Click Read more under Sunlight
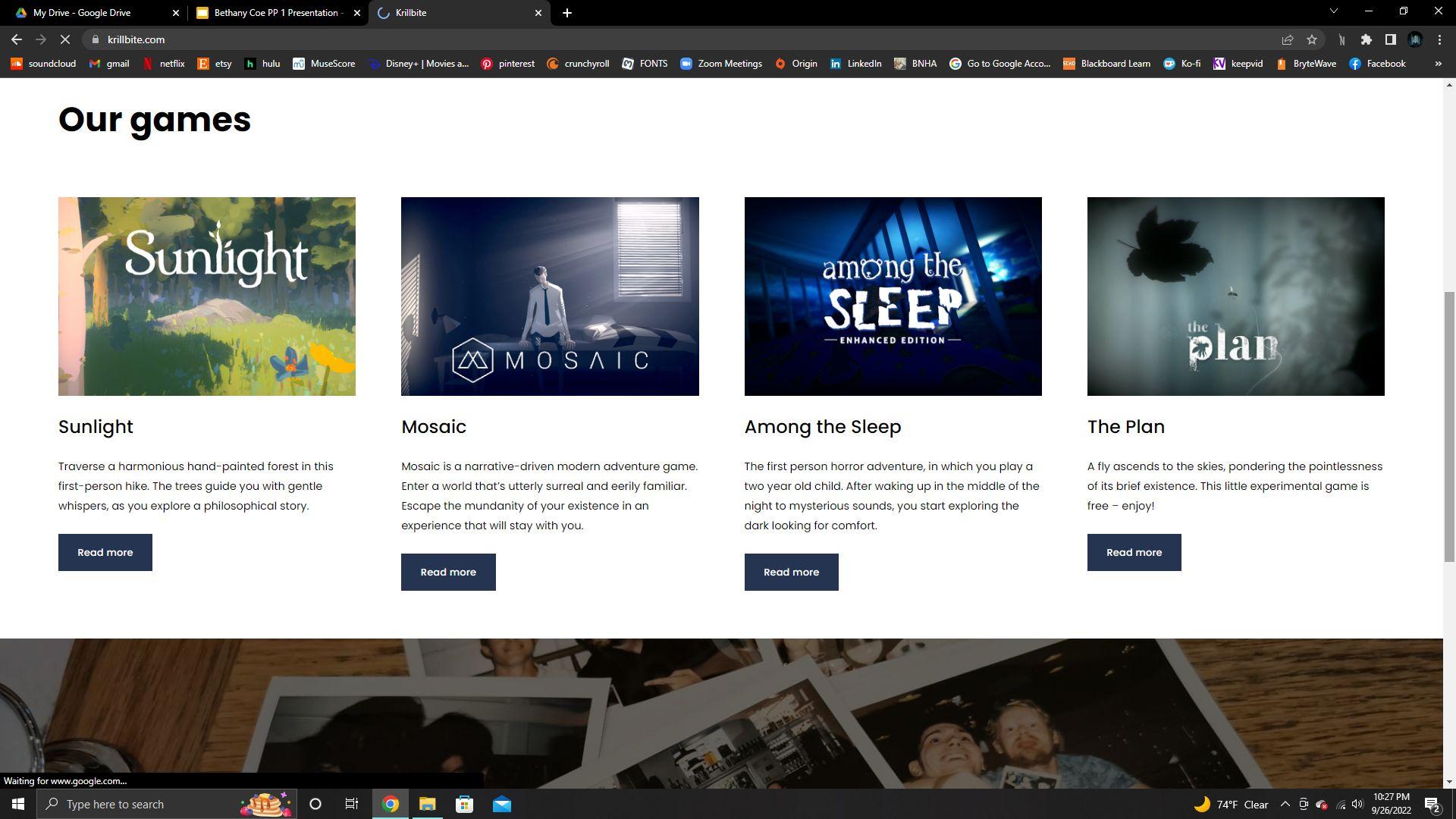The width and height of the screenshot is (1456, 819). point(105,552)
